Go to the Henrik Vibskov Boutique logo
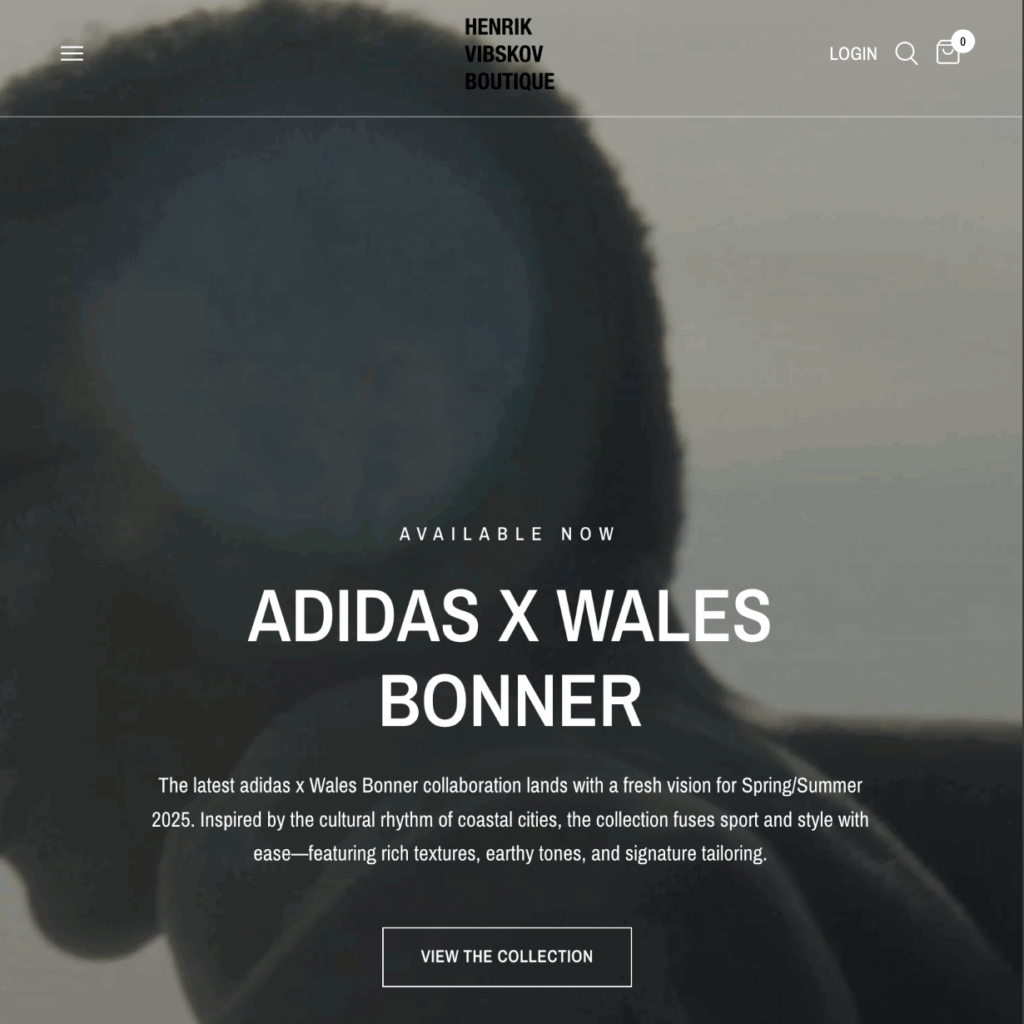Image resolution: width=1024 pixels, height=1024 pixels. (509, 54)
